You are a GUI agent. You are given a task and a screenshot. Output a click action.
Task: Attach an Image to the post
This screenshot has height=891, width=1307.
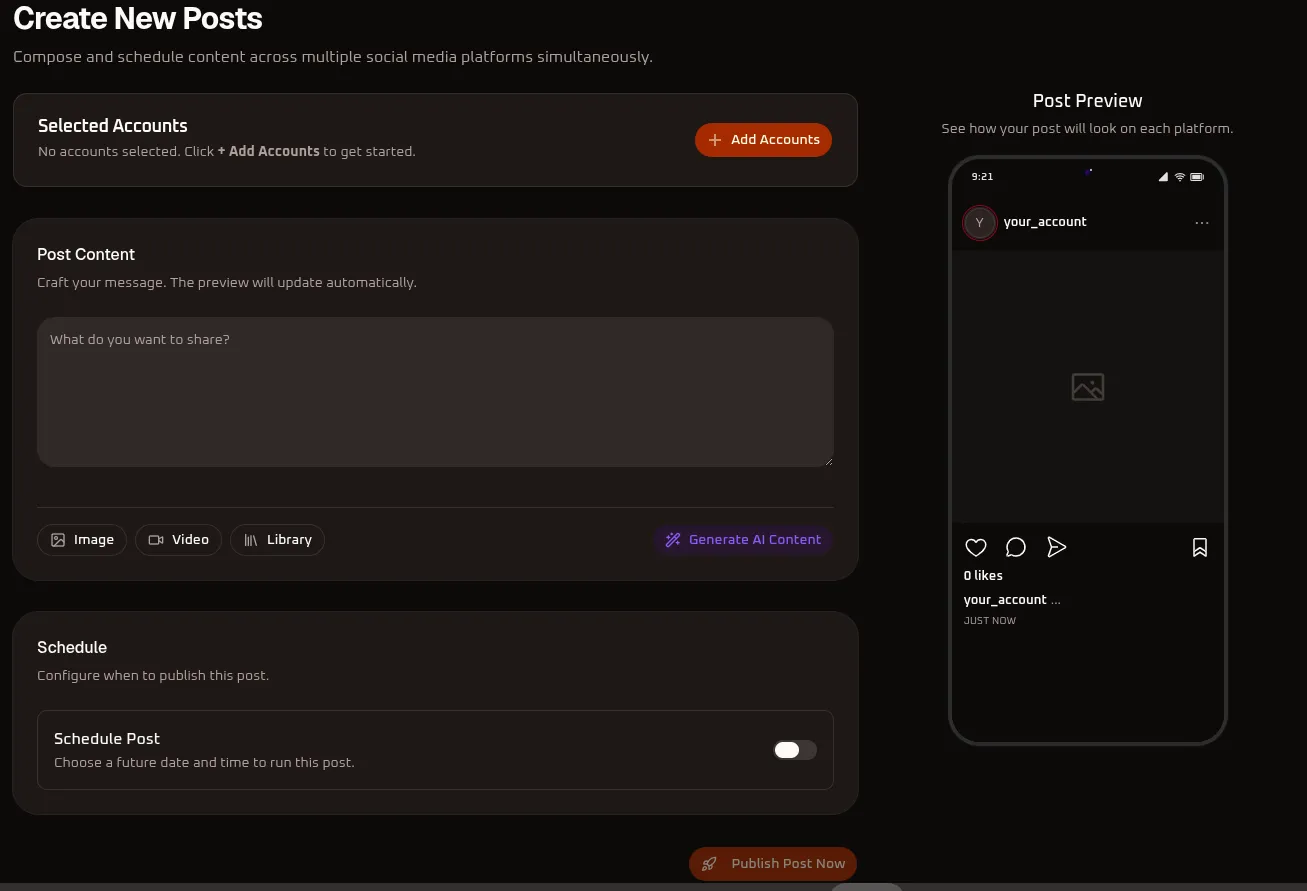point(82,540)
